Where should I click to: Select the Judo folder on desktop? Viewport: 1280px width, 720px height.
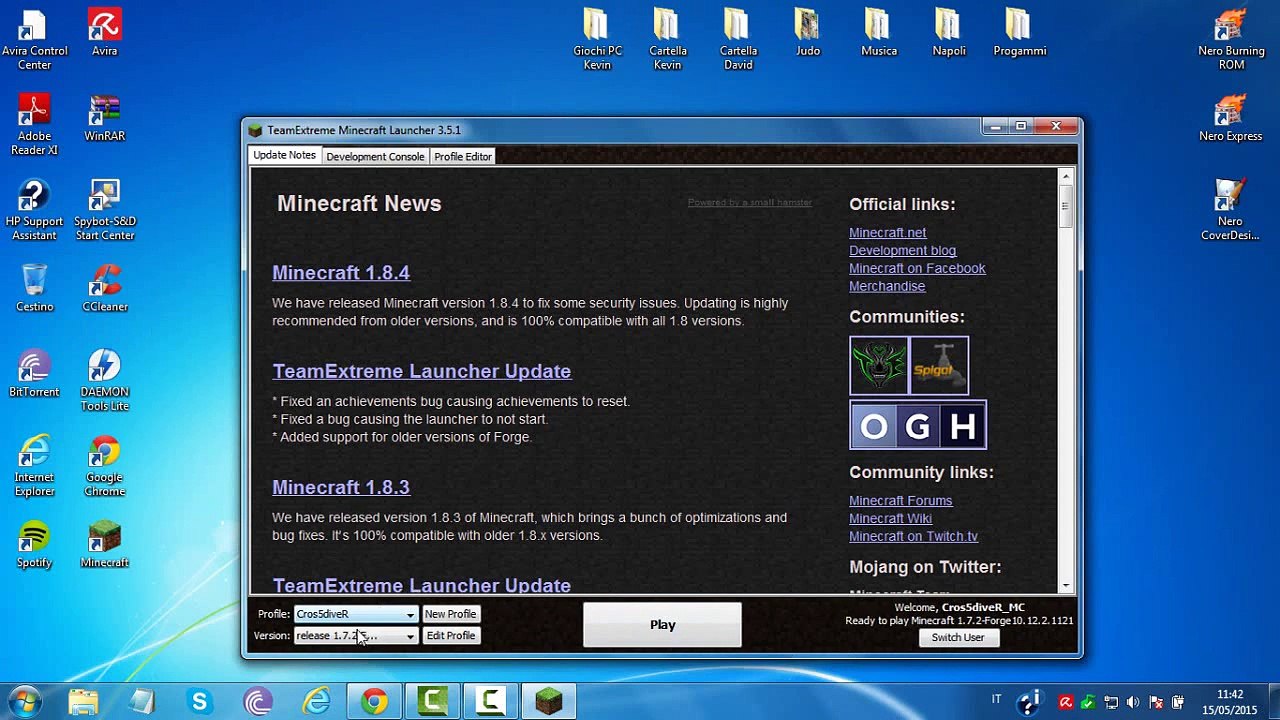pyautogui.click(x=808, y=34)
